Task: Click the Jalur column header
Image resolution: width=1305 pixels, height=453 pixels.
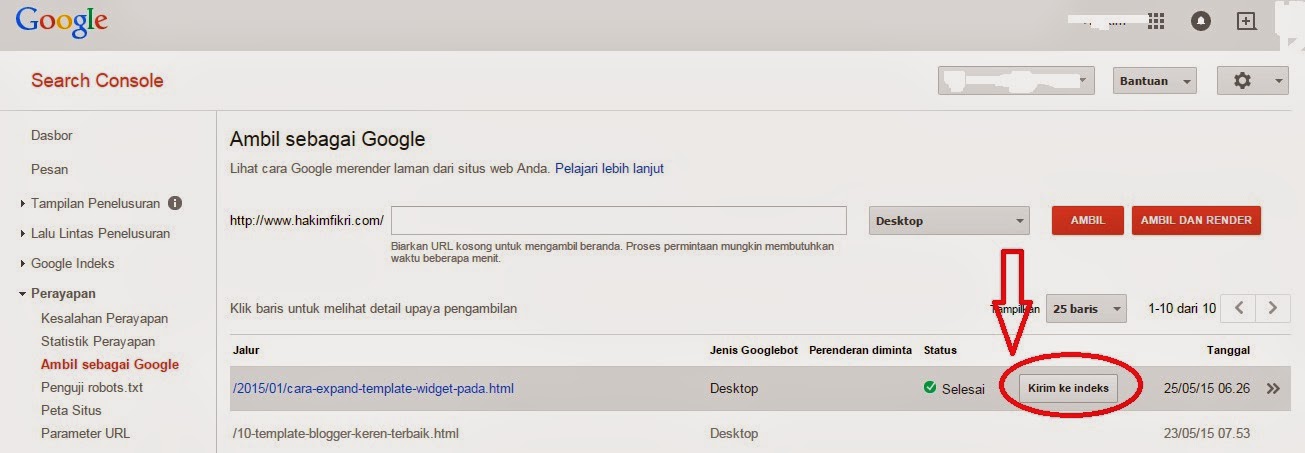Action: pyautogui.click(x=246, y=350)
